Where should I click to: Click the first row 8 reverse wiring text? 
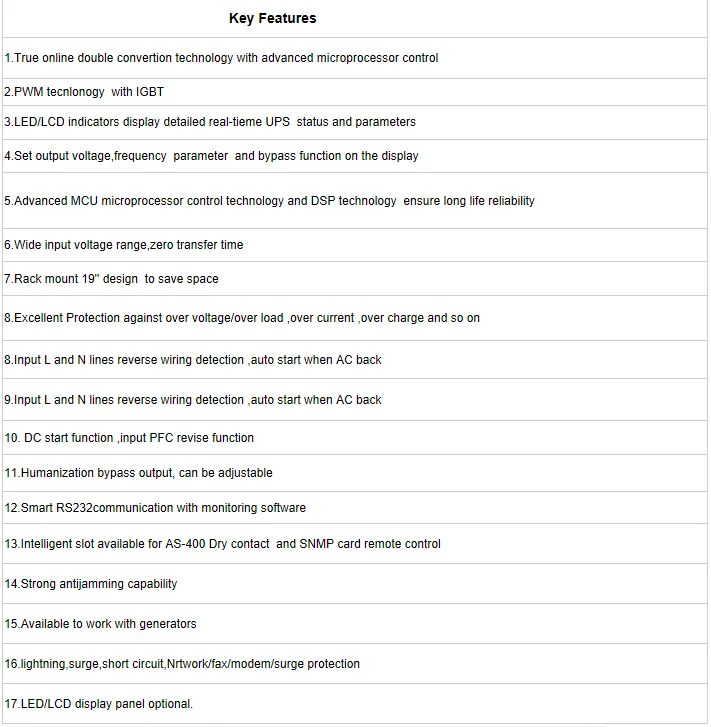click(x=193, y=360)
